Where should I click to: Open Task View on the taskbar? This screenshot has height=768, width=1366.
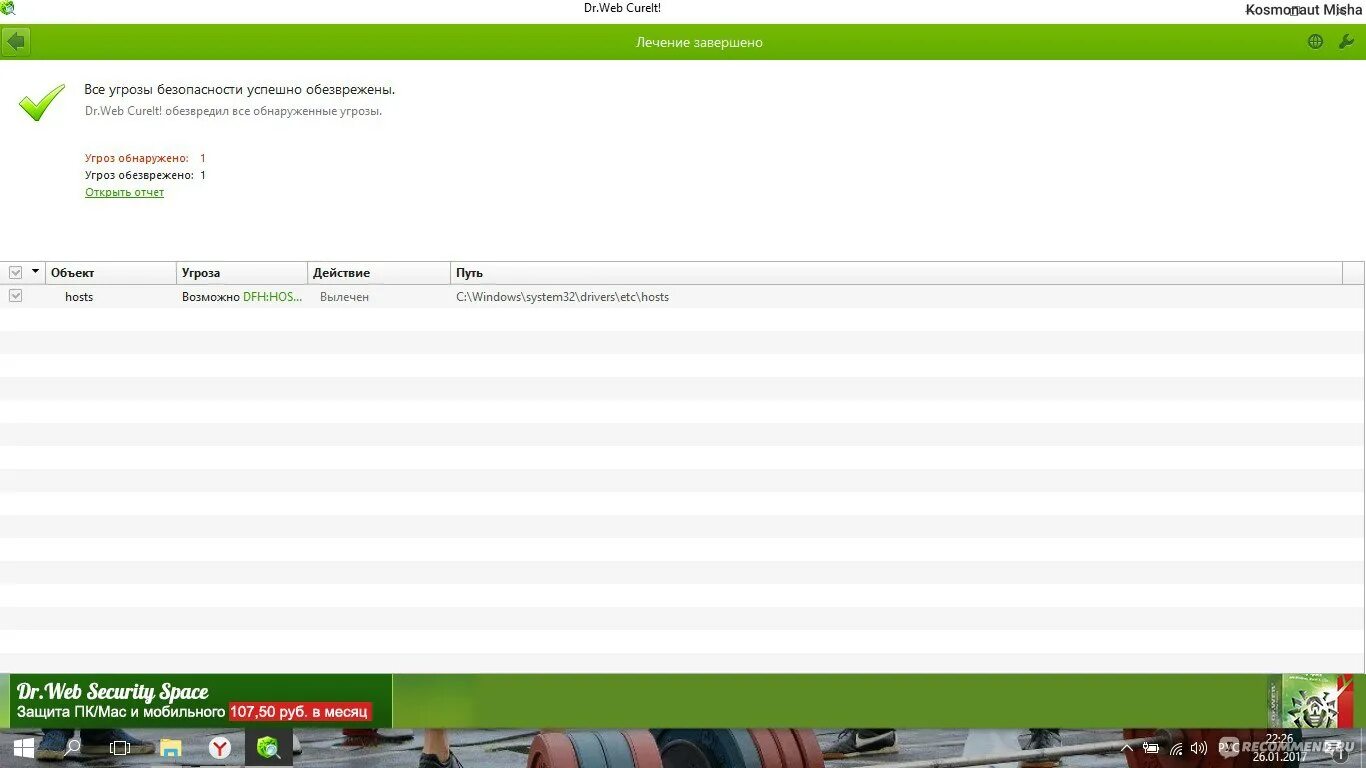120,747
